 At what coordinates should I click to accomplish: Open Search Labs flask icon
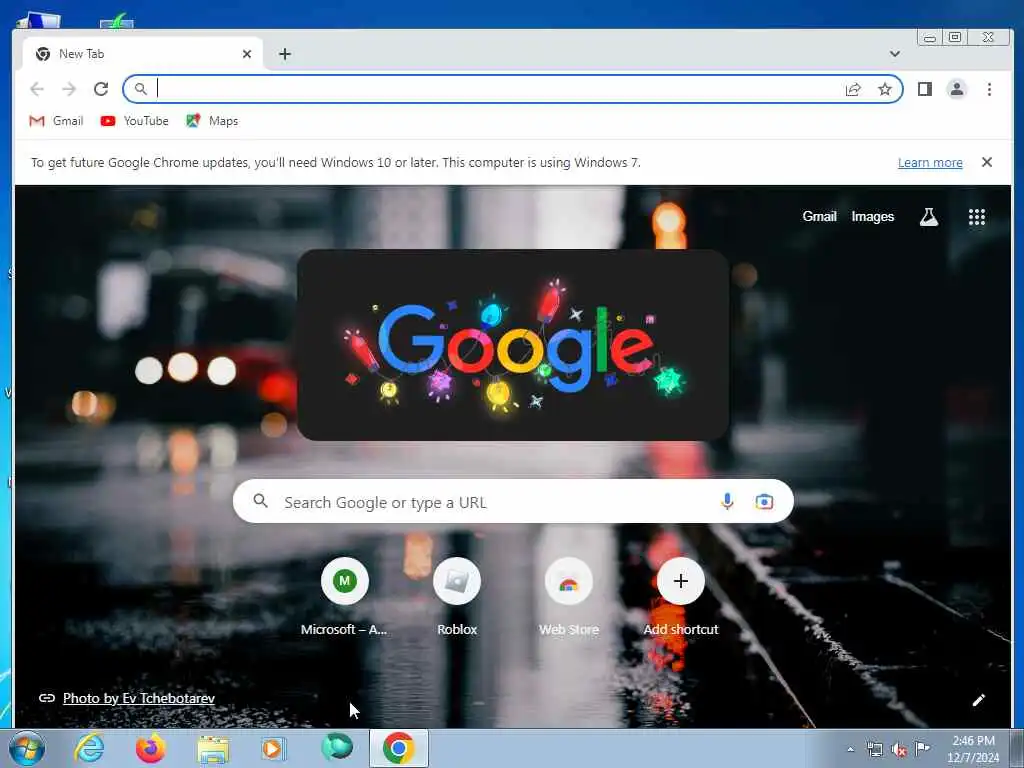click(x=929, y=217)
